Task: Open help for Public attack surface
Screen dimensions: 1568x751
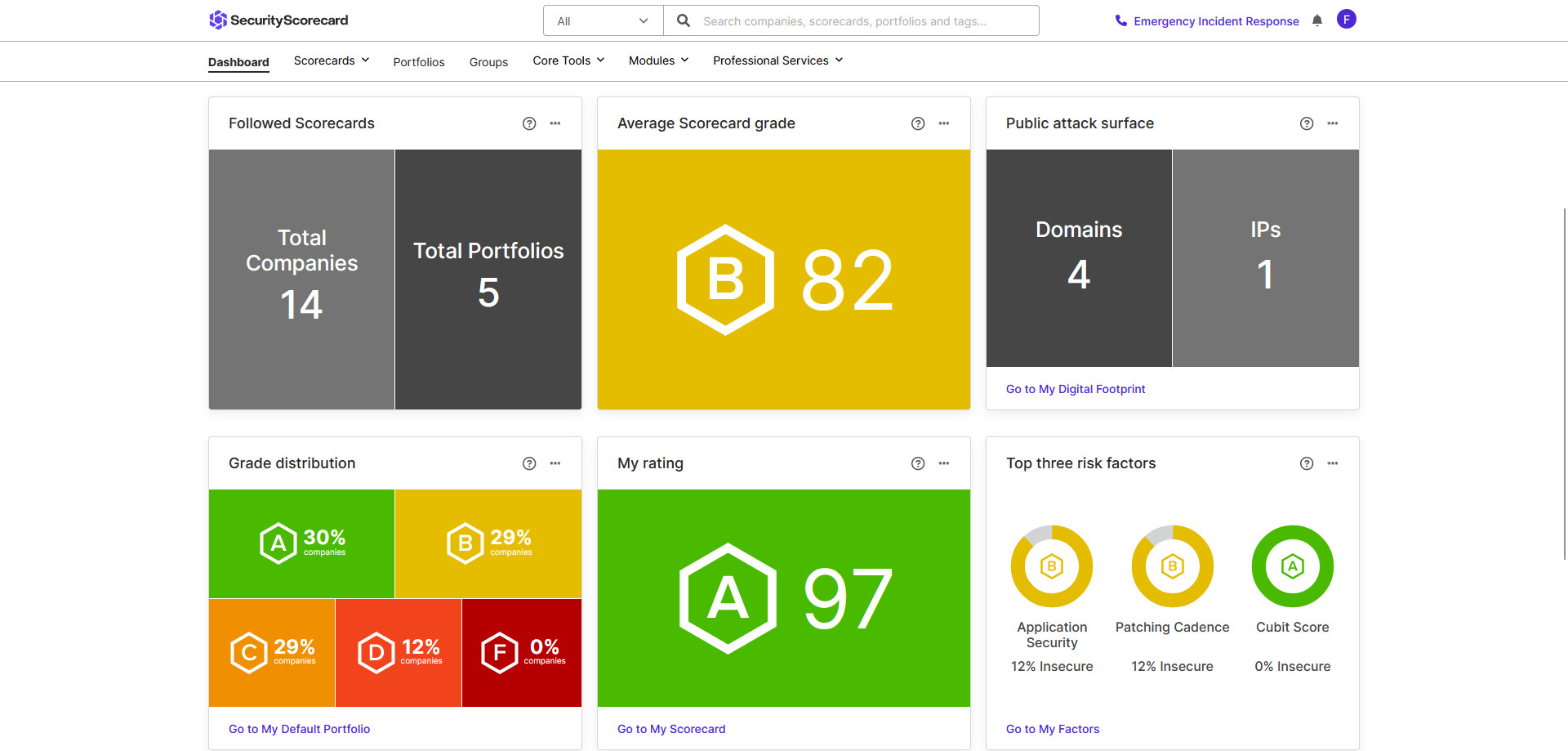Action: (1307, 123)
